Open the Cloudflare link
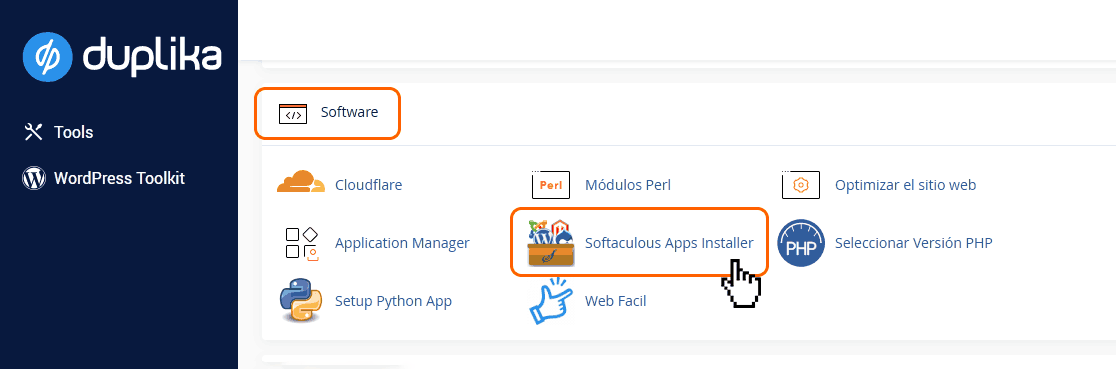1116x369 pixels. click(369, 184)
